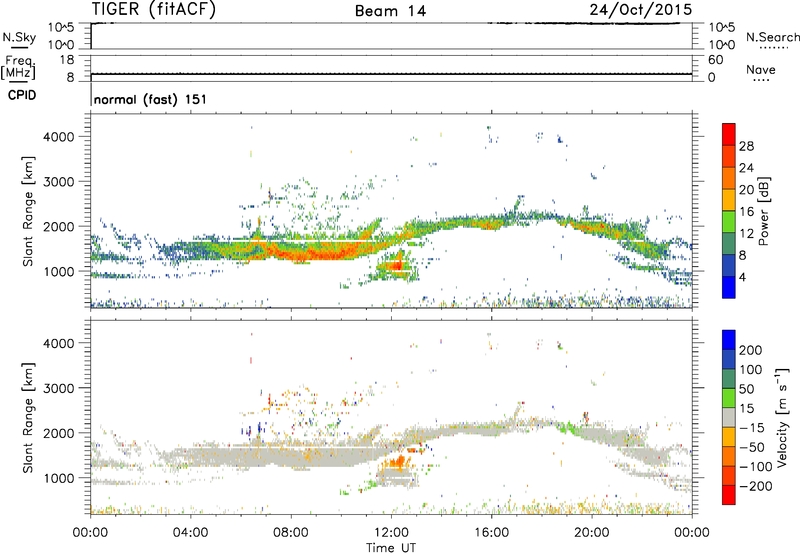Click the date "24/Oct/2015"
The width and height of the screenshot is (800, 554).
coord(641,10)
